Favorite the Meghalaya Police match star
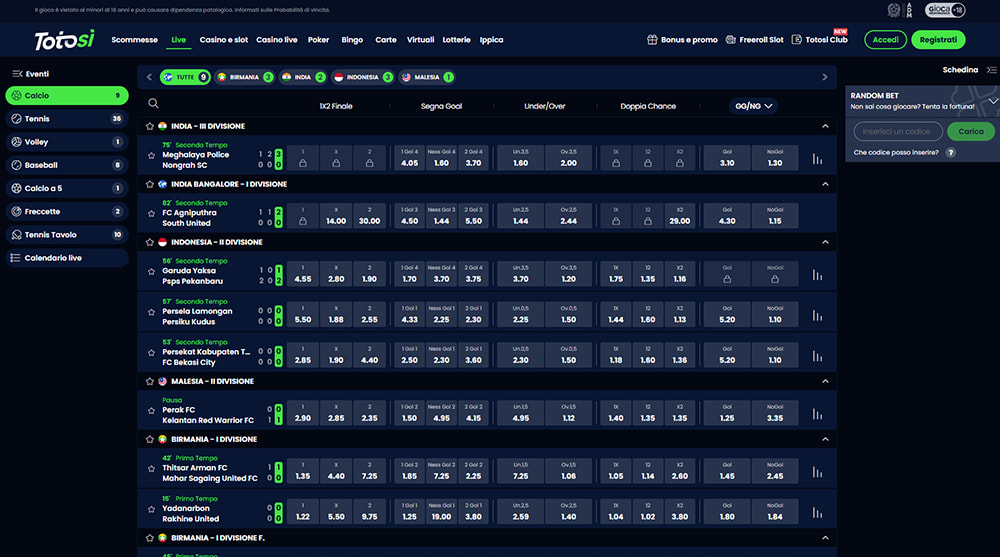Viewport: 1000px width, 557px height. pyautogui.click(x=152, y=156)
